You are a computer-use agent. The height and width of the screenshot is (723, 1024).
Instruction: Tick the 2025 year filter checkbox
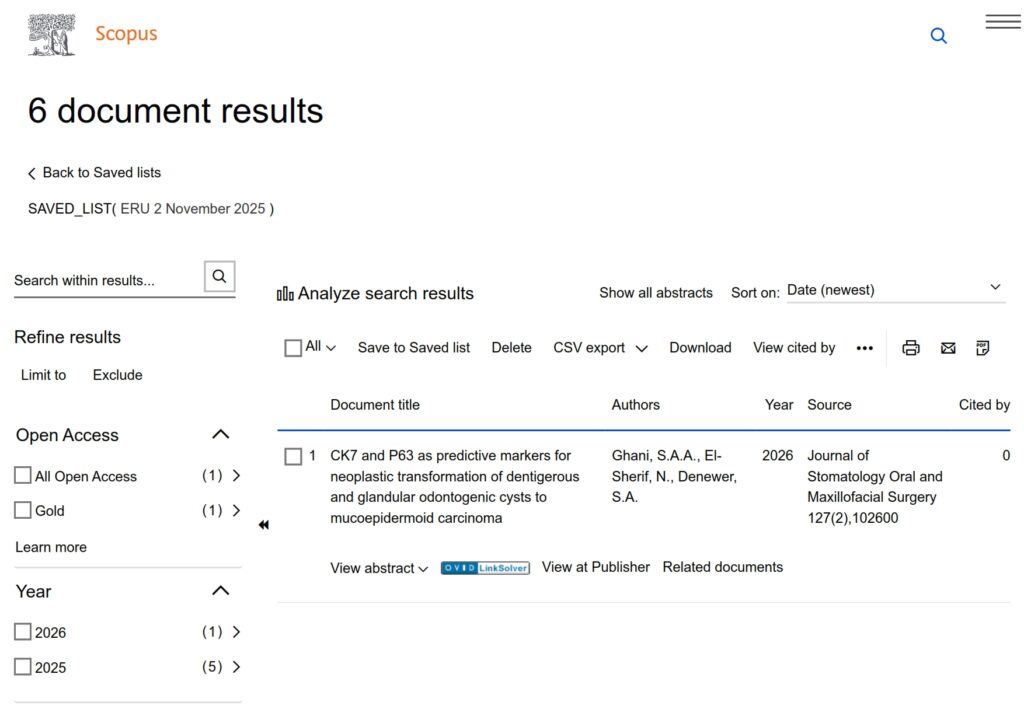[23, 667]
